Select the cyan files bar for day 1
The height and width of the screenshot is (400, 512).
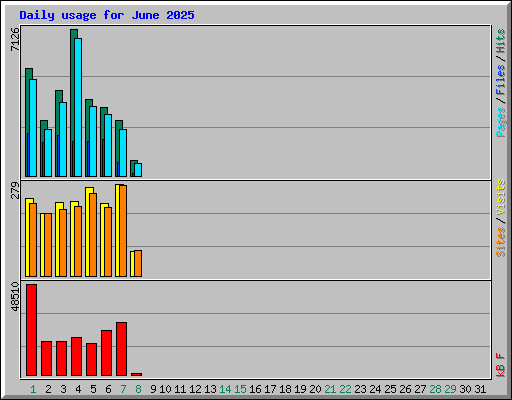click(x=33, y=128)
